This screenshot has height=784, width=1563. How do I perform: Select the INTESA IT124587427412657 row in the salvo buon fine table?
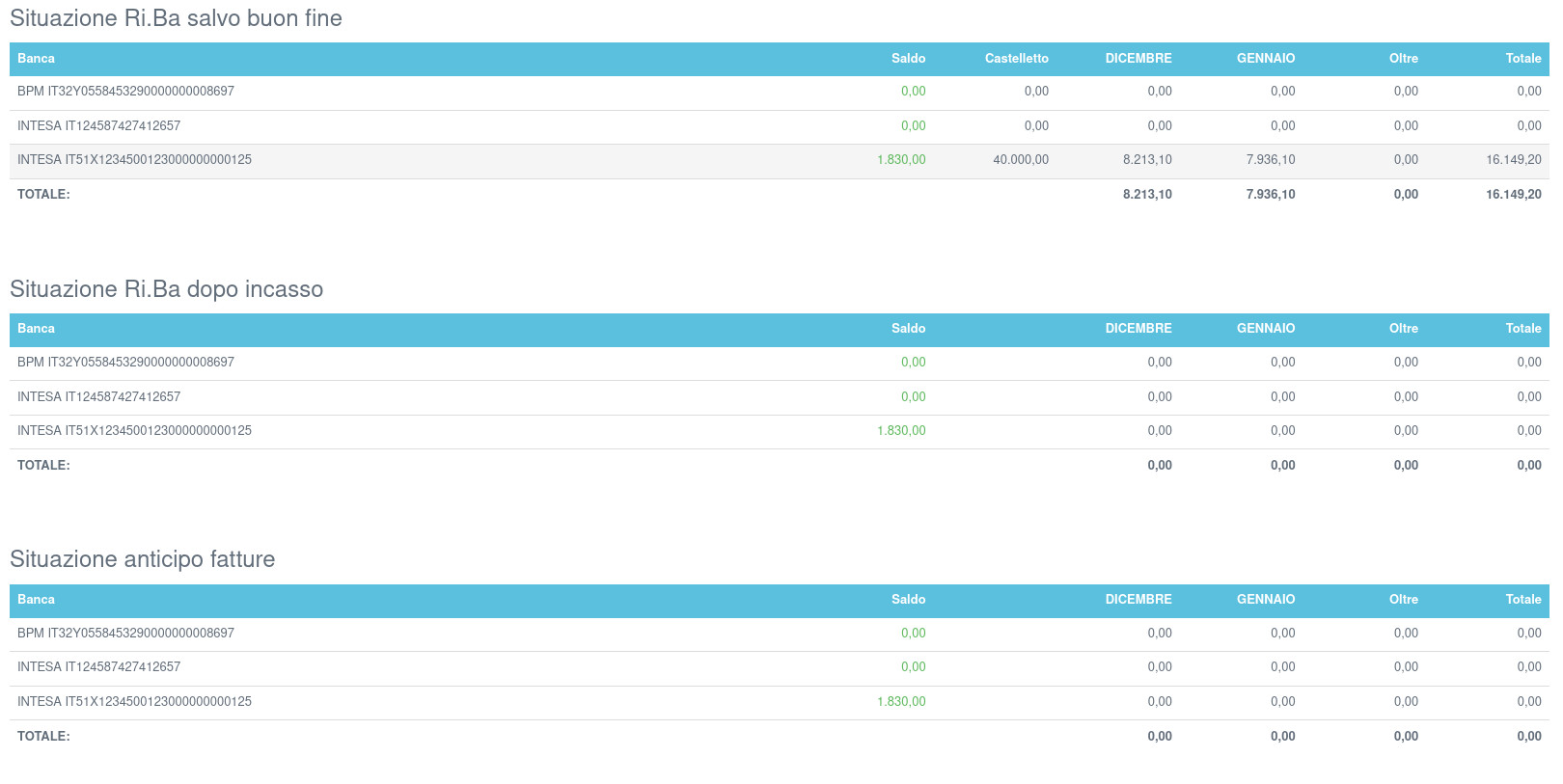pos(98,126)
